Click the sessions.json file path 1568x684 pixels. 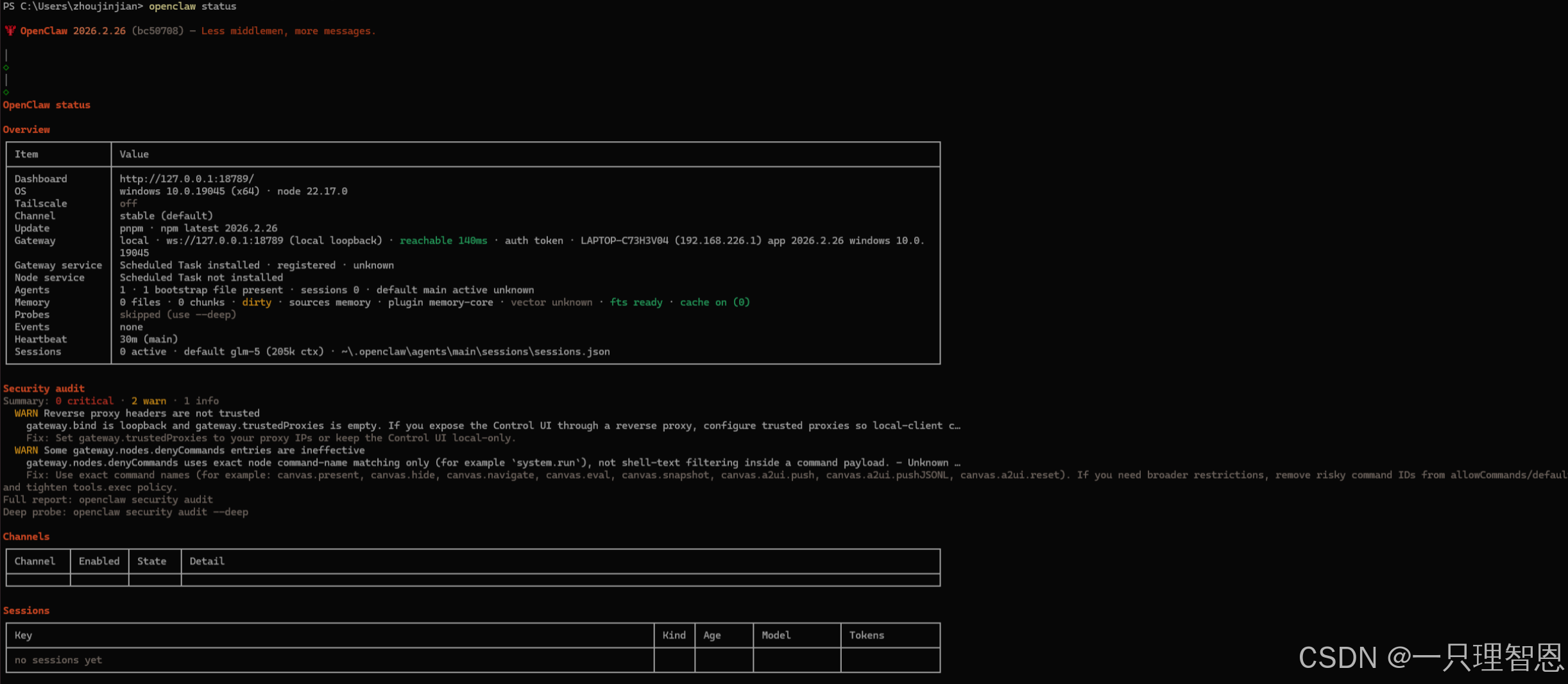point(475,352)
